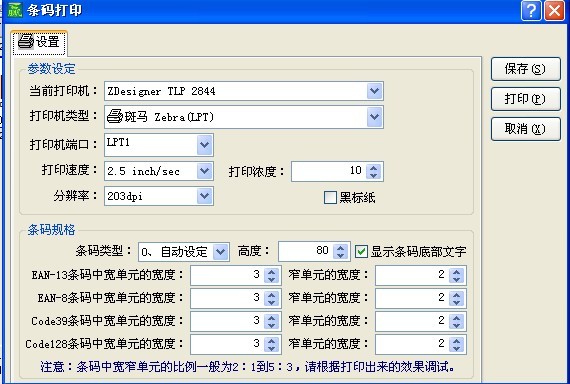Click the 参数设定 group label
The width and height of the screenshot is (570, 384).
click(x=51, y=69)
